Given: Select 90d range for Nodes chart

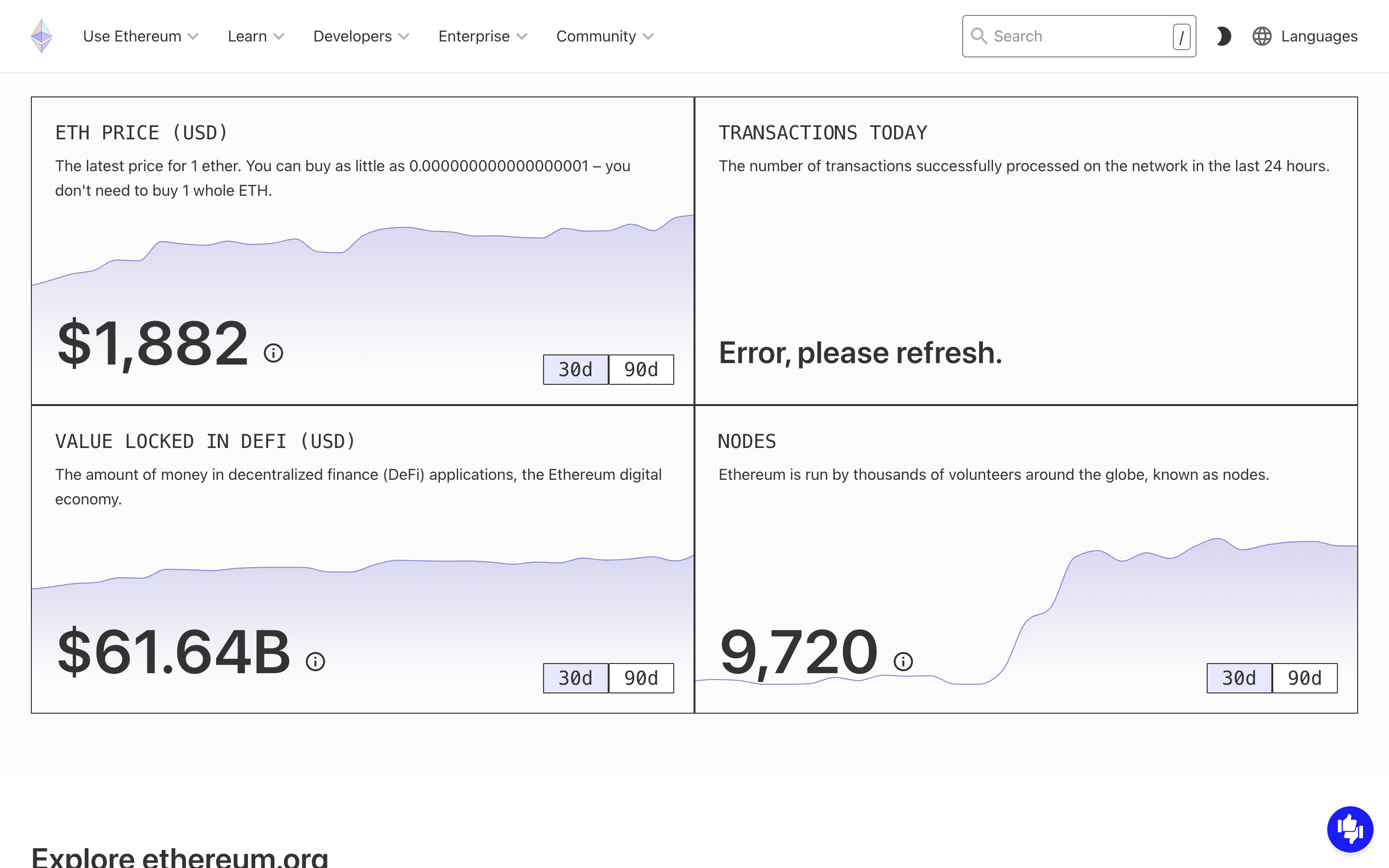Looking at the screenshot, I should coord(1305,678).
